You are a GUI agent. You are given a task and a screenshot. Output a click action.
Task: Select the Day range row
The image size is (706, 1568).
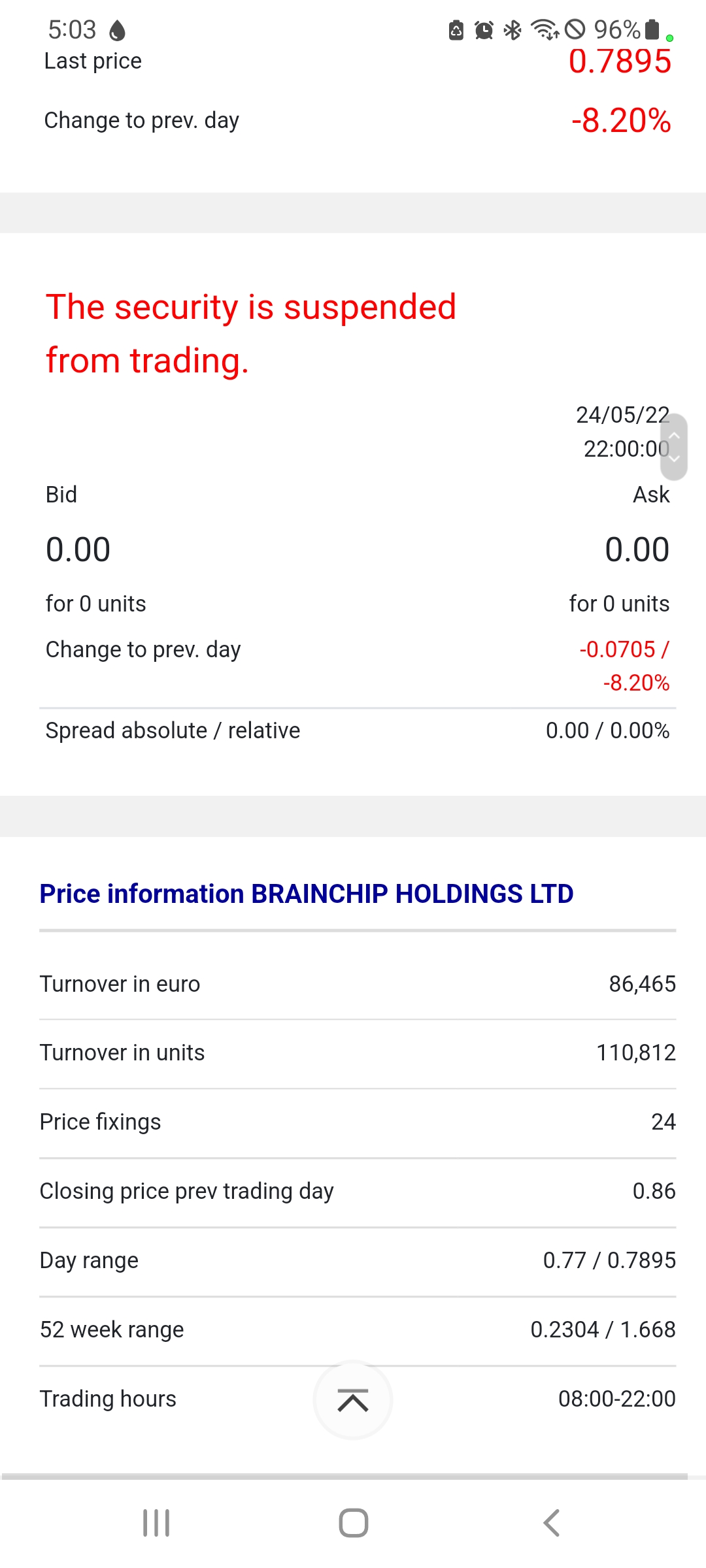358,1260
